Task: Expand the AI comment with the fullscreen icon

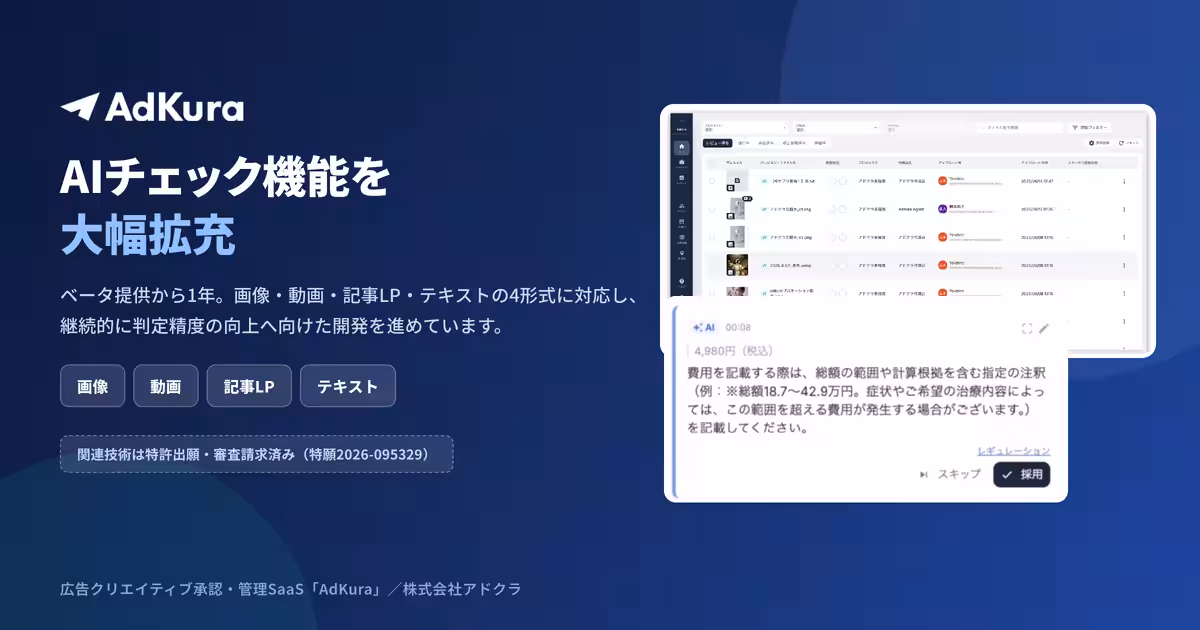Action: click(x=1027, y=328)
